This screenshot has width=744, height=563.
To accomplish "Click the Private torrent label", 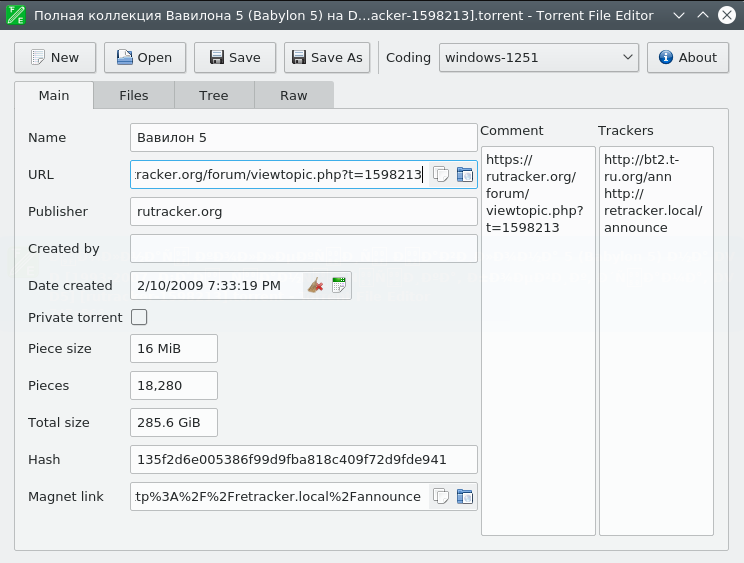I will tap(75, 317).
